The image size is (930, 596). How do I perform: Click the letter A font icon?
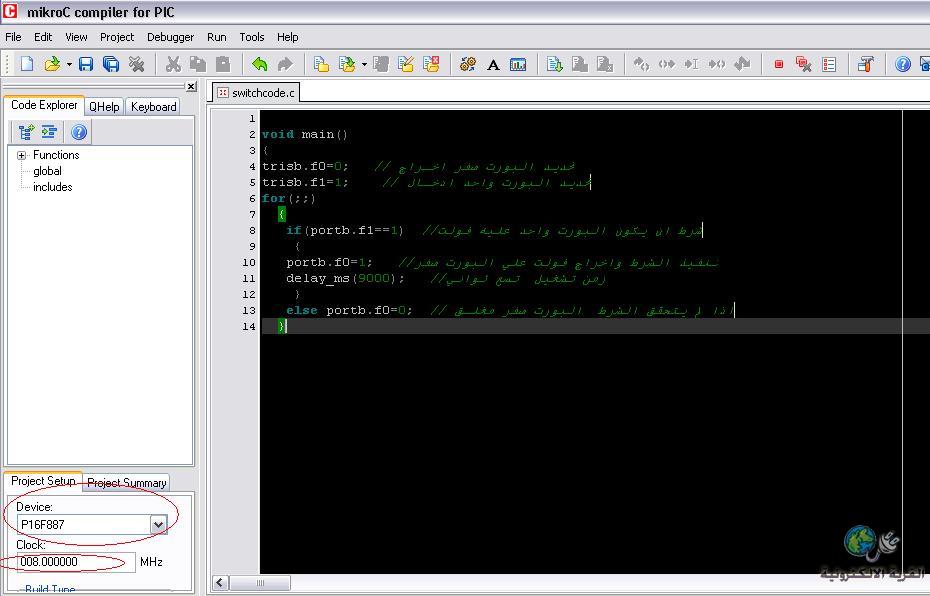493,64
